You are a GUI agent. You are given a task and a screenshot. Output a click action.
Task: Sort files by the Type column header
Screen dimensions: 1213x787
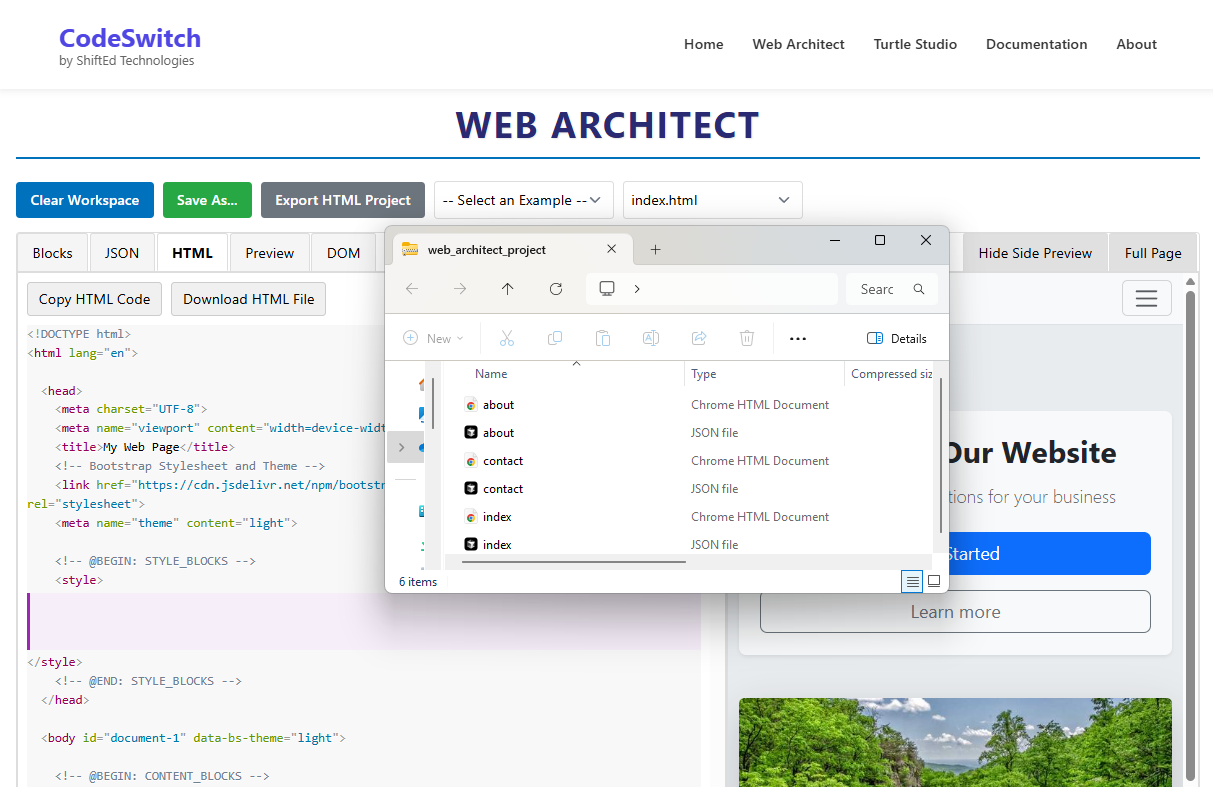tap(704, 374)
